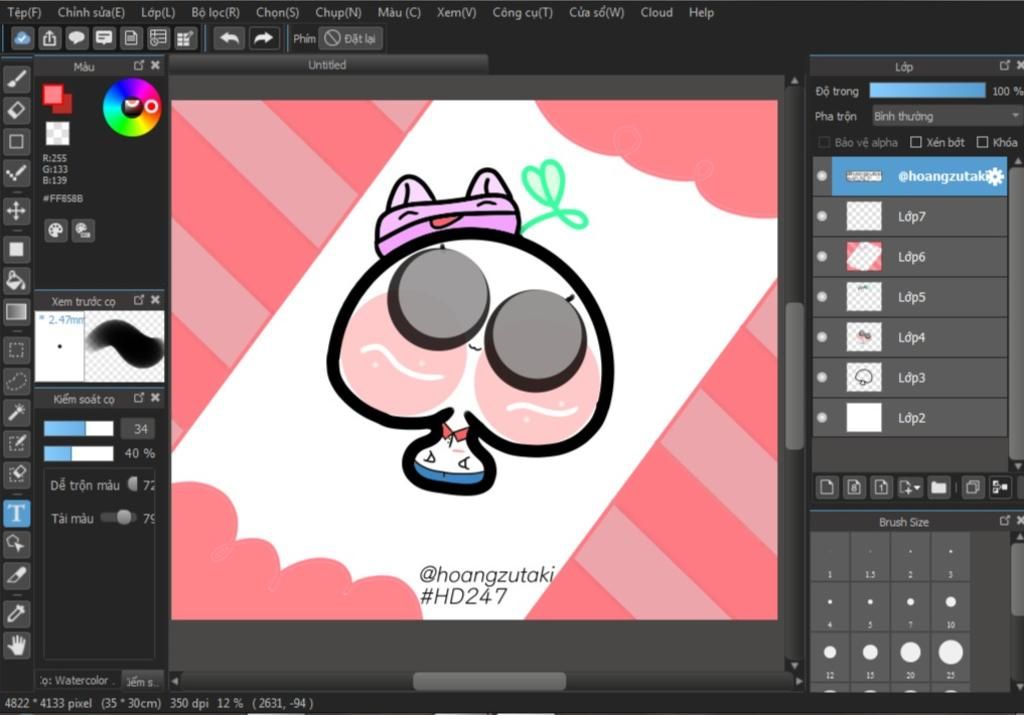The height and width of the screenshot is (715, 1024).
Task: Select the Magic Wand tool
Action: [x=16, y=412]
